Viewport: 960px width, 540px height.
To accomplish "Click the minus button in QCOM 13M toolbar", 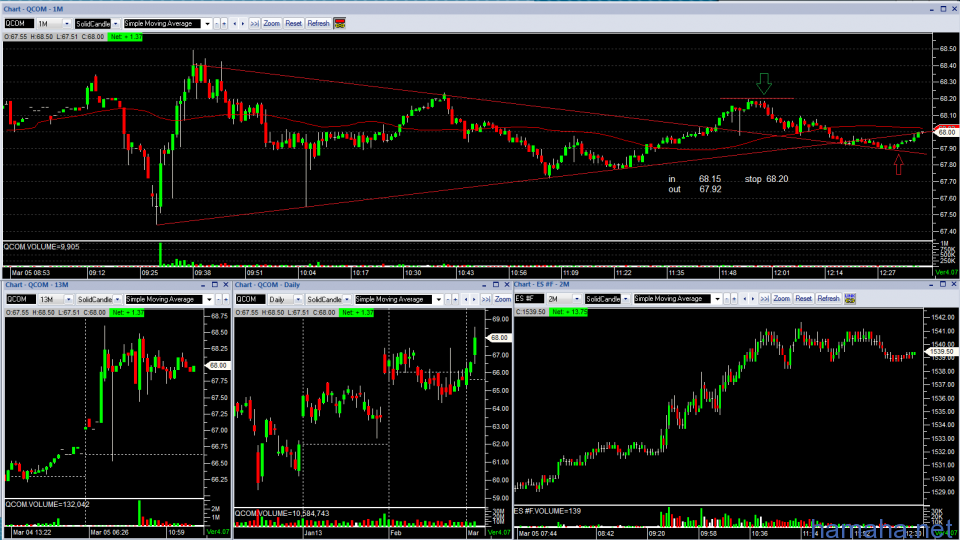I will click(x=218, y=299).
